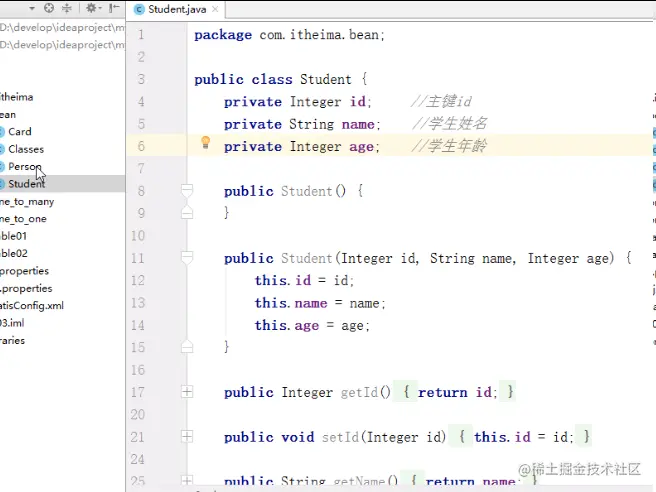This screenshot has width=656, height=492.
Task: Select the 'ean' (bean) package node
Action: click(8, 115)
